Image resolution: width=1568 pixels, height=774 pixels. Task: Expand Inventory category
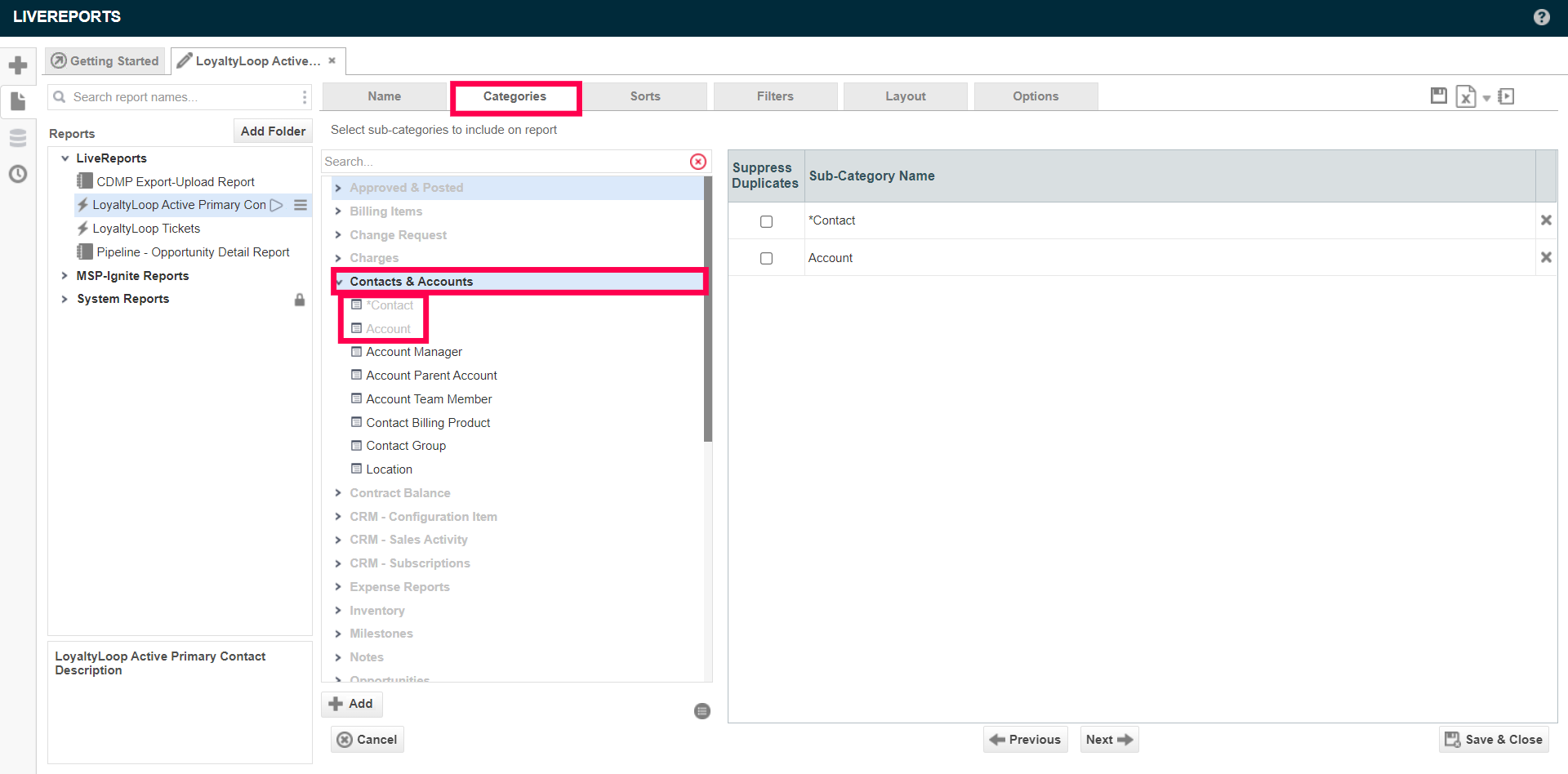338,611
